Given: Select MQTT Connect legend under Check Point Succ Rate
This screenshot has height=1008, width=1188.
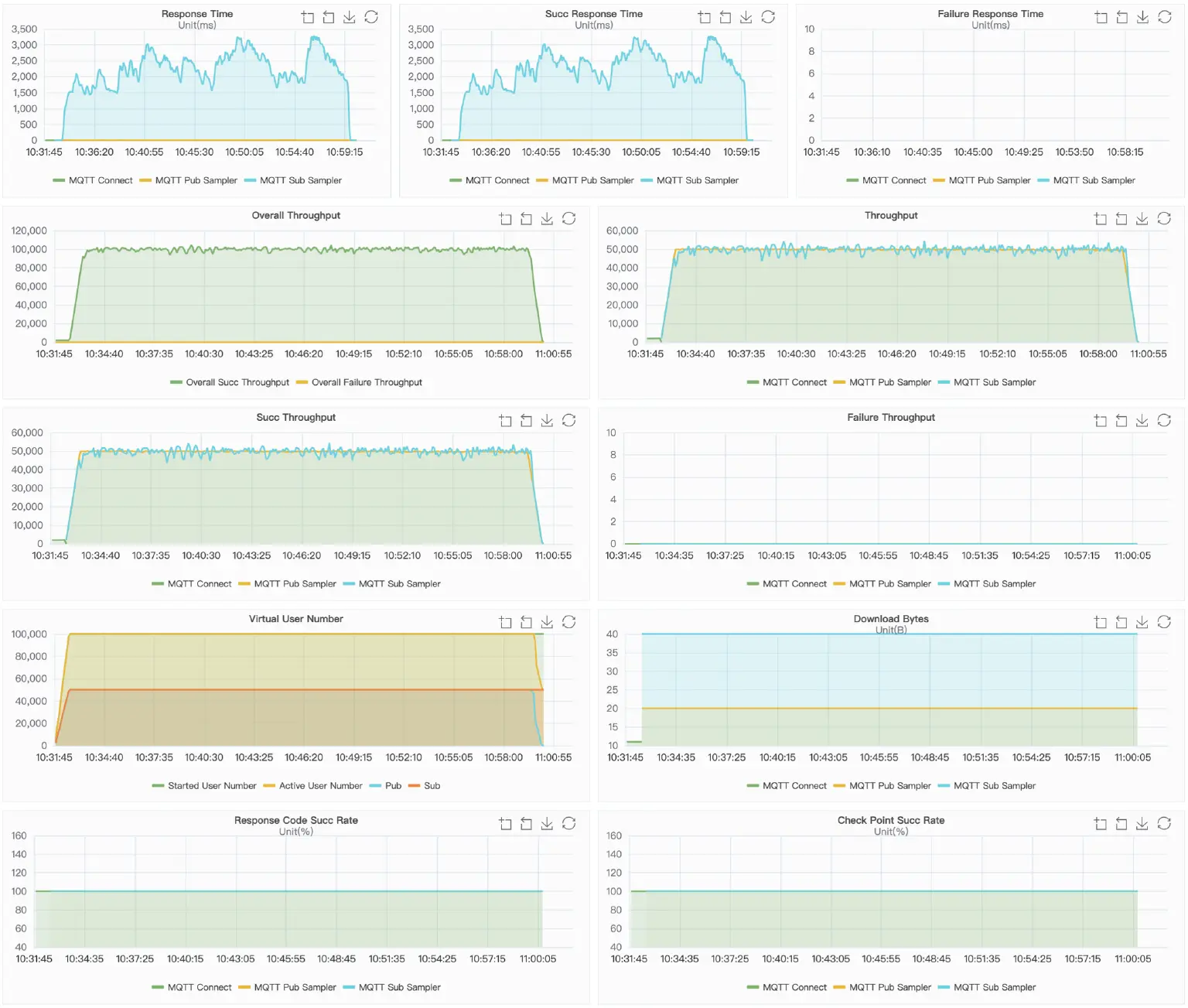Looking at the screenshot, I should coord(787,987).
